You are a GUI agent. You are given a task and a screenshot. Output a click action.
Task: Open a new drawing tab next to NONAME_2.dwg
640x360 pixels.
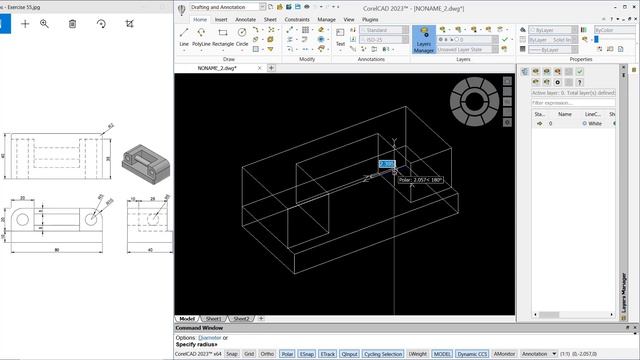point(271,68)
